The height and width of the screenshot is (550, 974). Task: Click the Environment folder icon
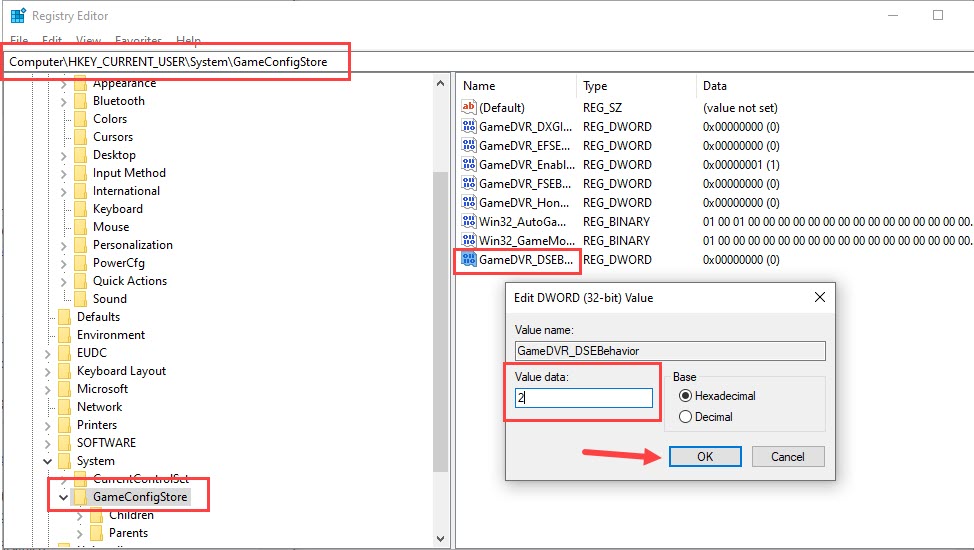(x=65, y=335)
